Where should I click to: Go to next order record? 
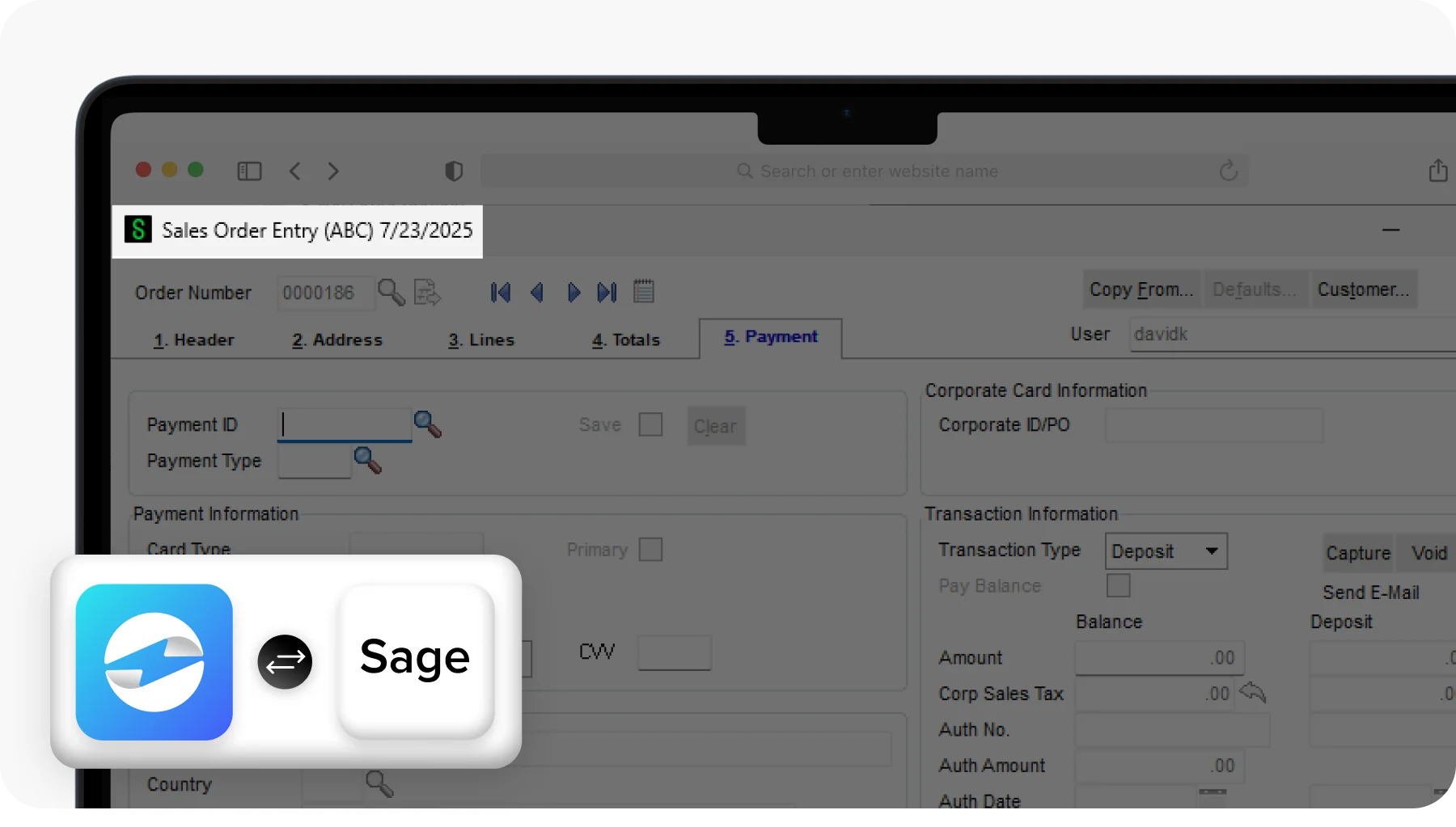[x=573, y=292]
